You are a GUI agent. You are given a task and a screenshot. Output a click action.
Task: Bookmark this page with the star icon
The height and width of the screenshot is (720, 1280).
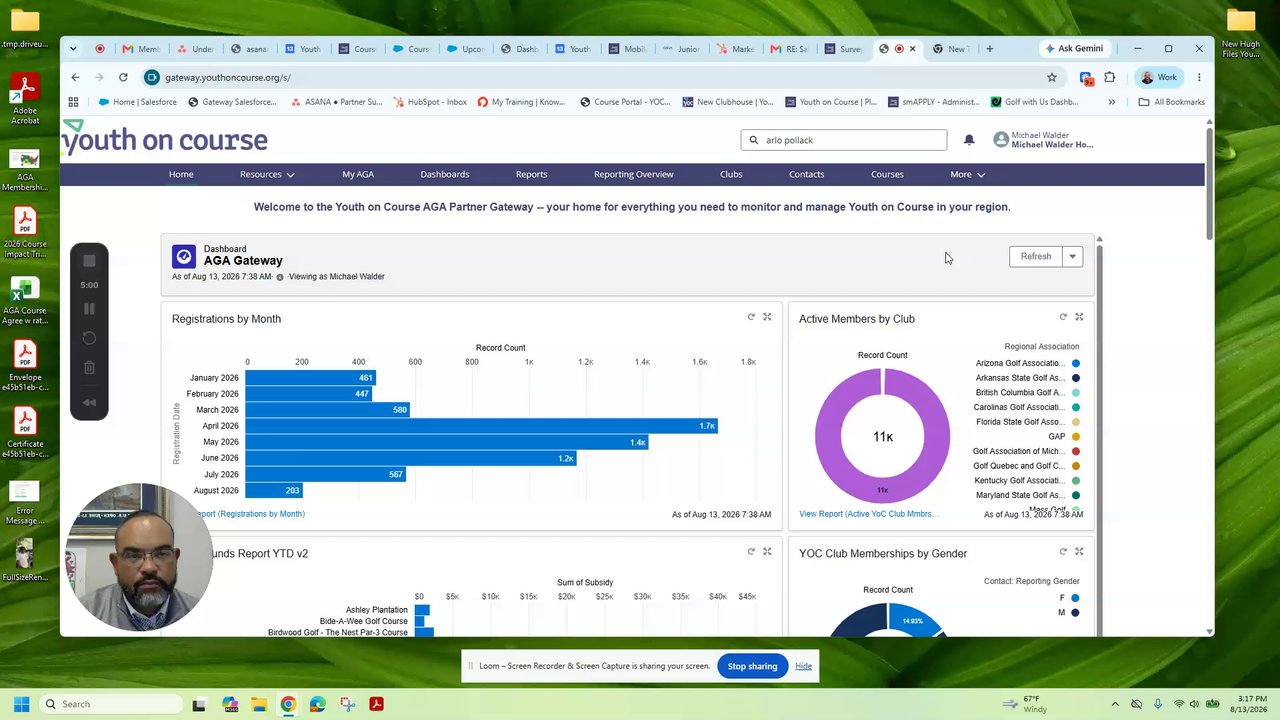(x=1052, y=77)
